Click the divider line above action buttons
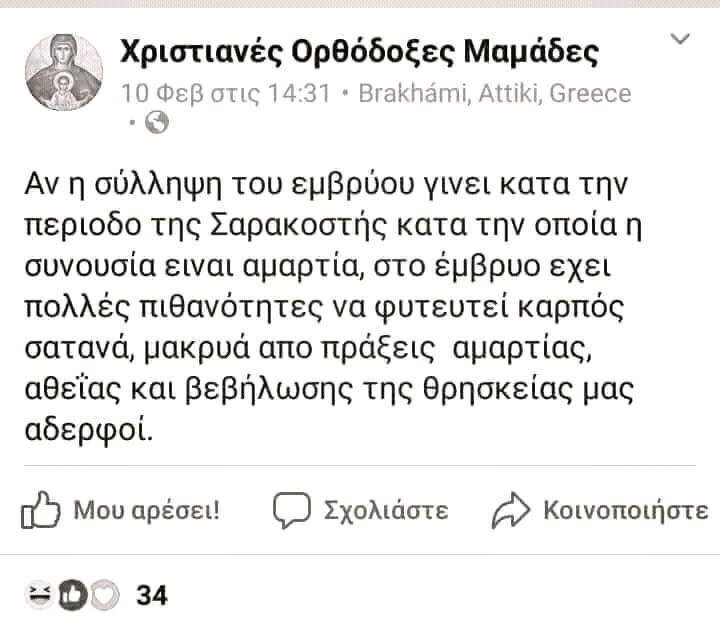This screenshot has height=628, width=720. pyautogui.click(x=360, y=465)
